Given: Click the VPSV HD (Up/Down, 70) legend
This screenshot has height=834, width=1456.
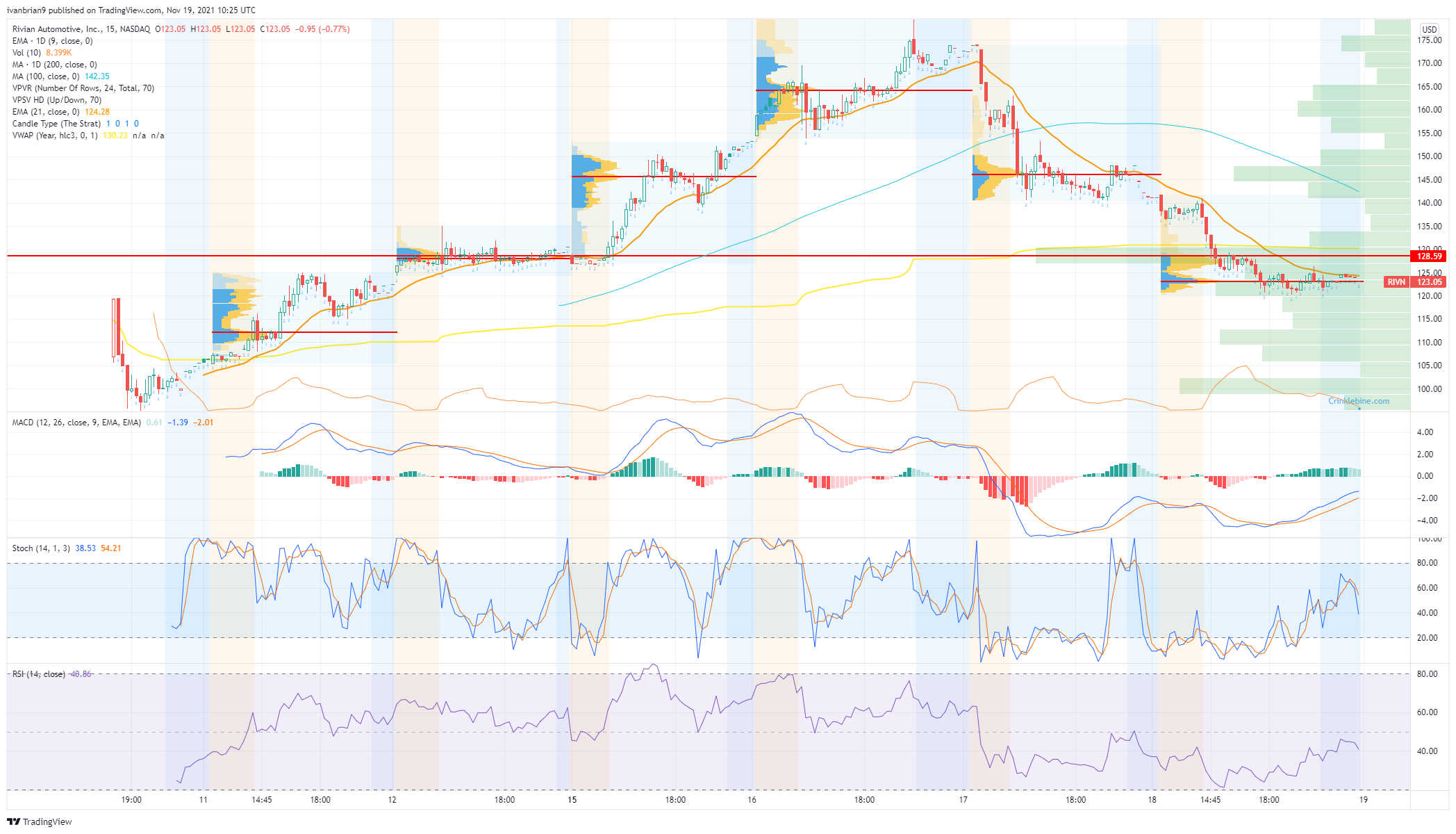Looking at the screenshot, I should point(56,100).
